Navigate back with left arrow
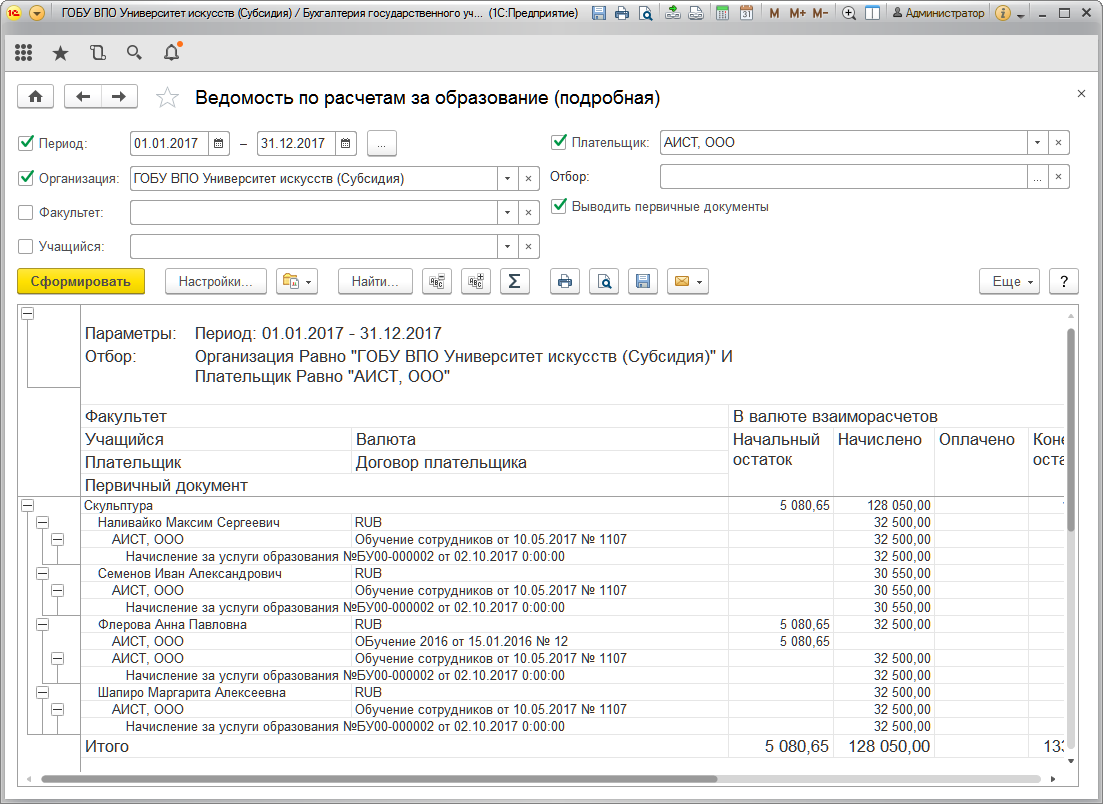1103x804 pixels. (83, 97)
